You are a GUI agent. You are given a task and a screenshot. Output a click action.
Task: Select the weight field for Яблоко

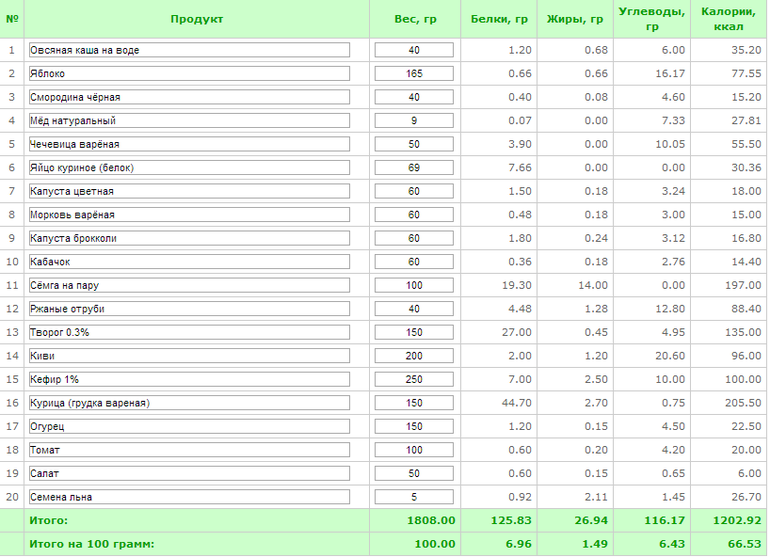coord(414,74)
